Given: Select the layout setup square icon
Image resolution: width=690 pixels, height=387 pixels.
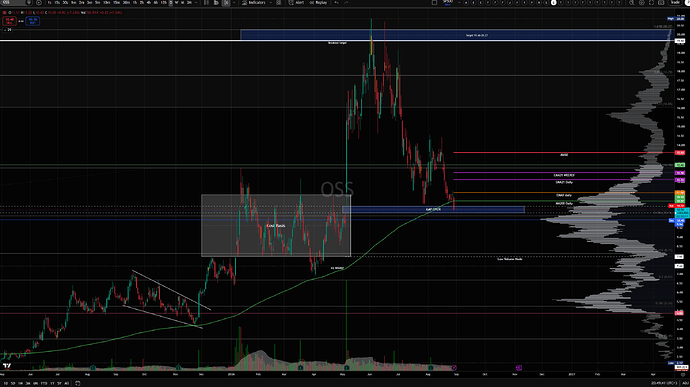Looking at the screenshot, I should click(434, 3).
